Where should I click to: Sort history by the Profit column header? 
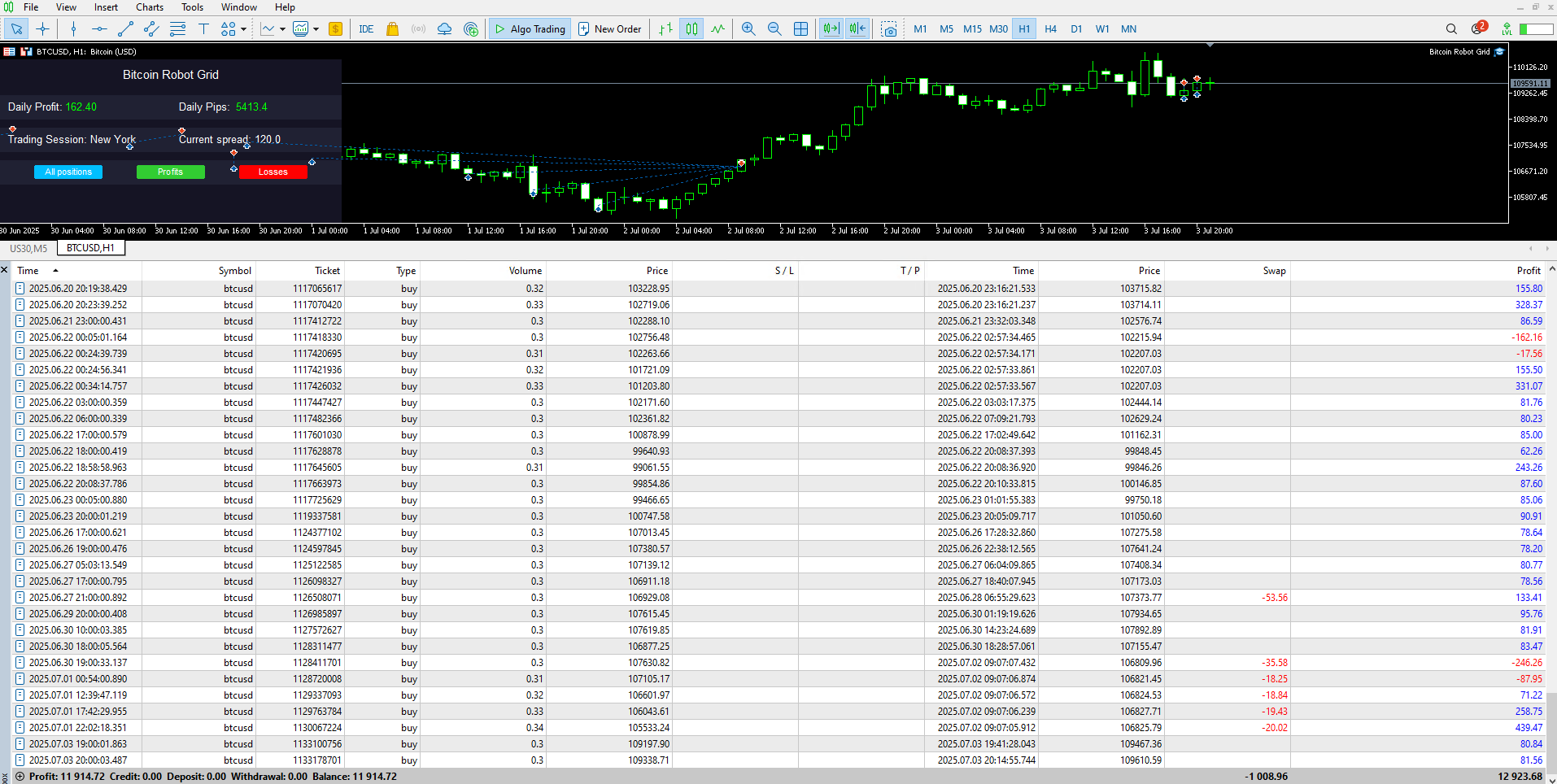tap(1528, 271)
